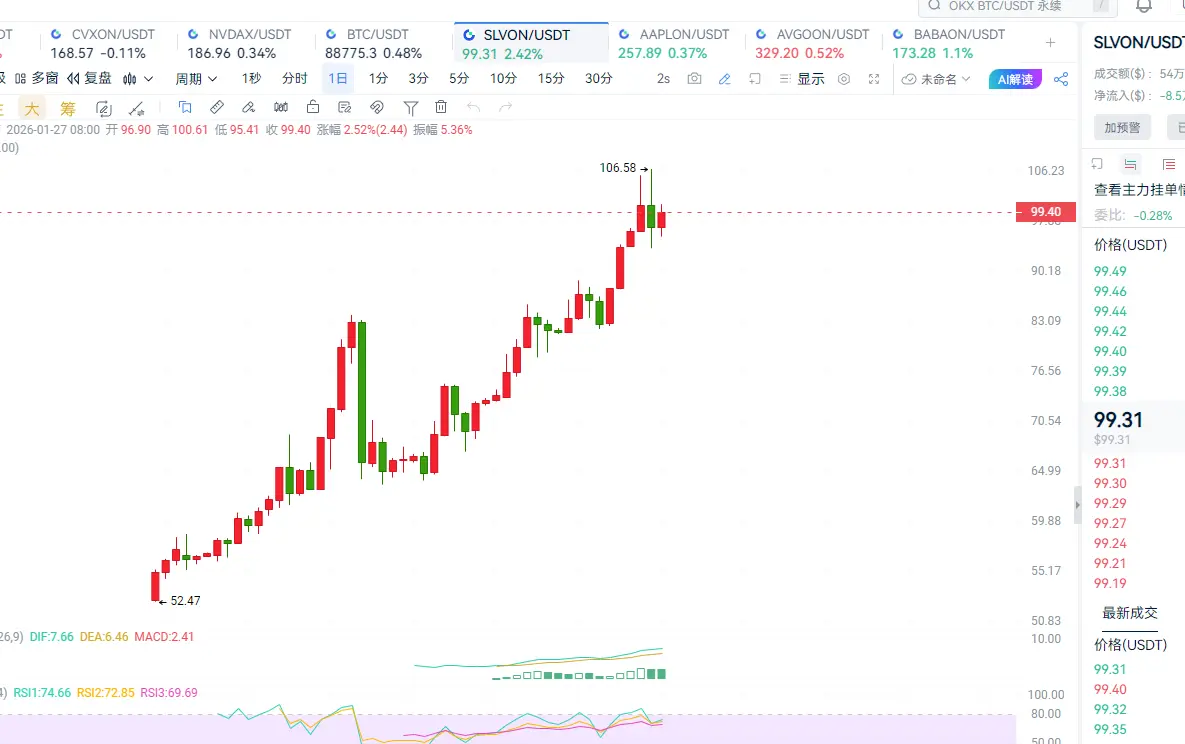Switch to the 15分 timeframe
The width and height of the screenshot is (1185, 744).
551,79
